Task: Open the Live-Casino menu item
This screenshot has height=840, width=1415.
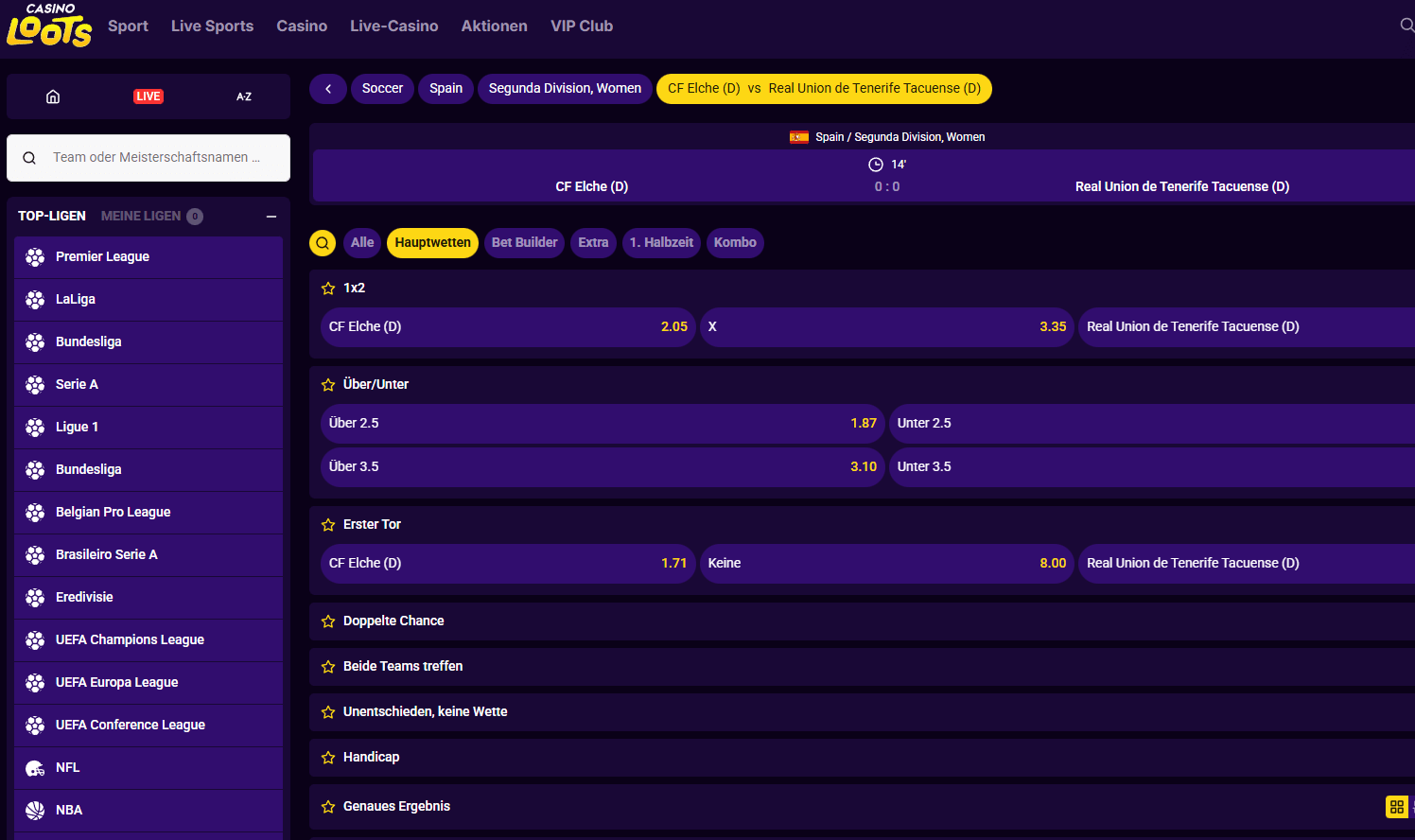Action: [x=394, y=26]
